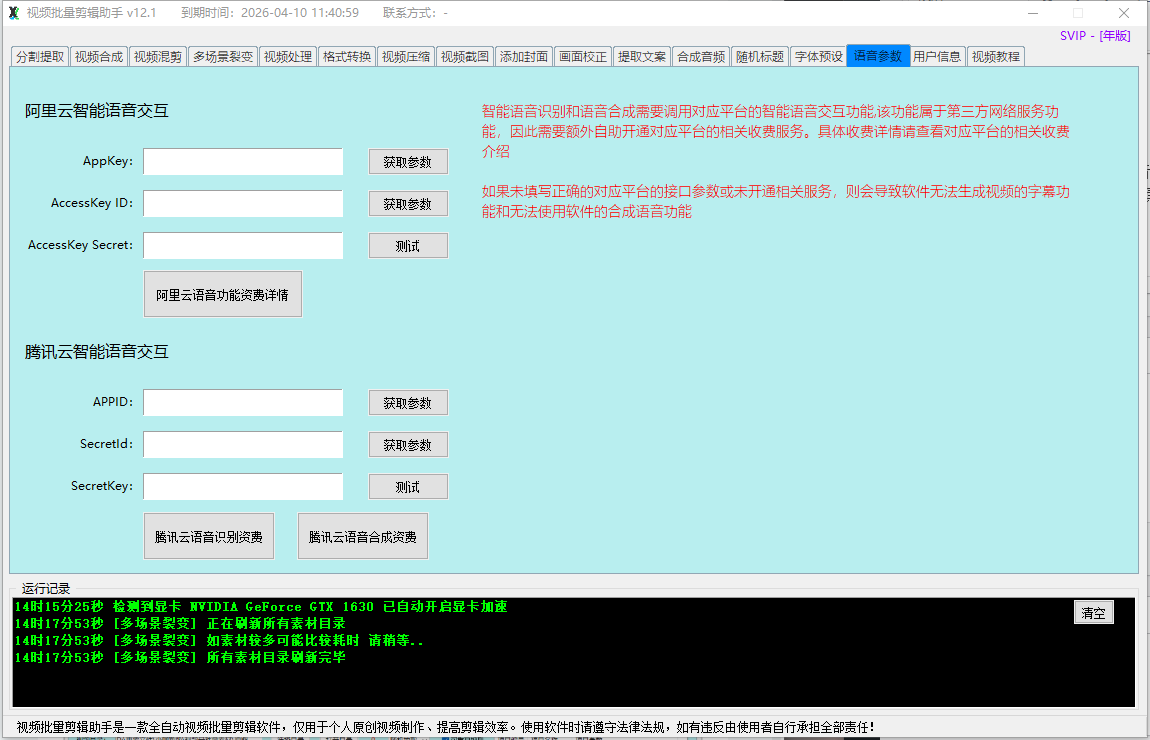Clear the run log with 清空
The image size is (1150, 740).
tap(1093, 613)
